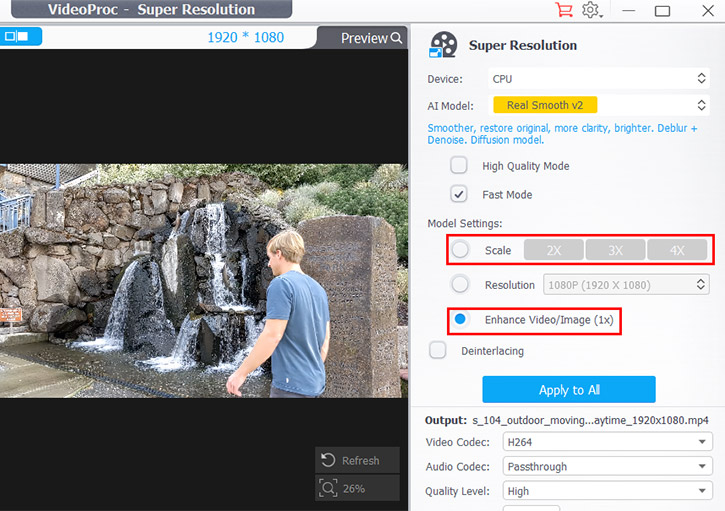This screenshot has width=725, height=511.
Task: Maximize the VideoProc window
Action: (662, 10)
